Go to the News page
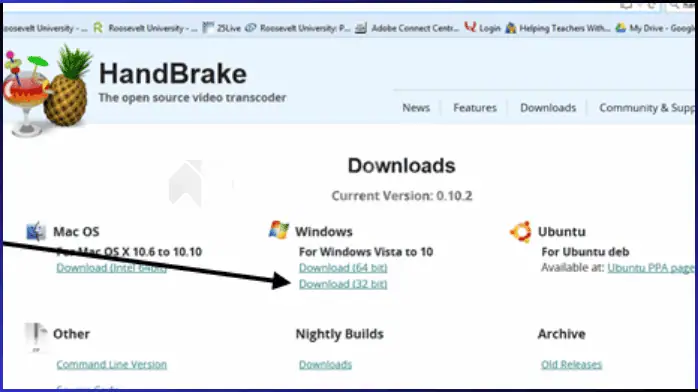698x392 pixels. click(416, 108)
